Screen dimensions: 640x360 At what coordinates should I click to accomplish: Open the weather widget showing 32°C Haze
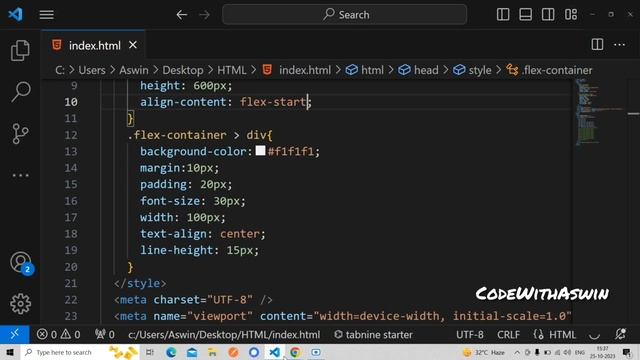point(484,352)
